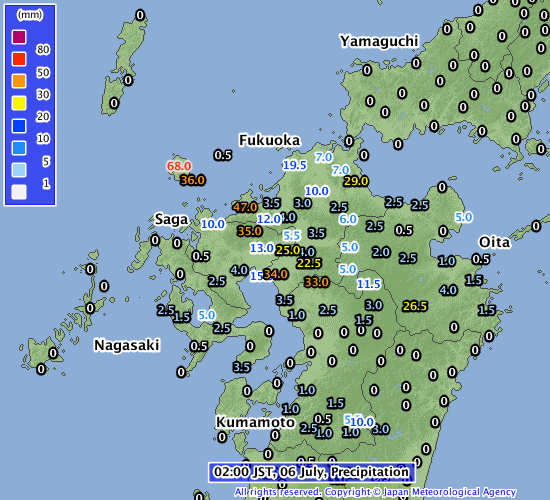
Task: Click the 68.0 red rainfall reading
Action: 179,166
